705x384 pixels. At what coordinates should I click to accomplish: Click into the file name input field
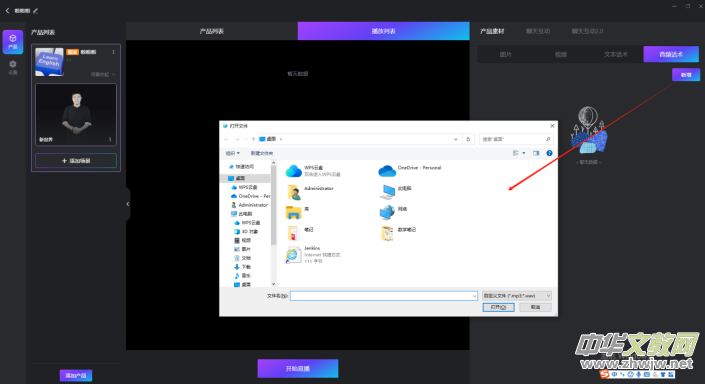[384, 296]
